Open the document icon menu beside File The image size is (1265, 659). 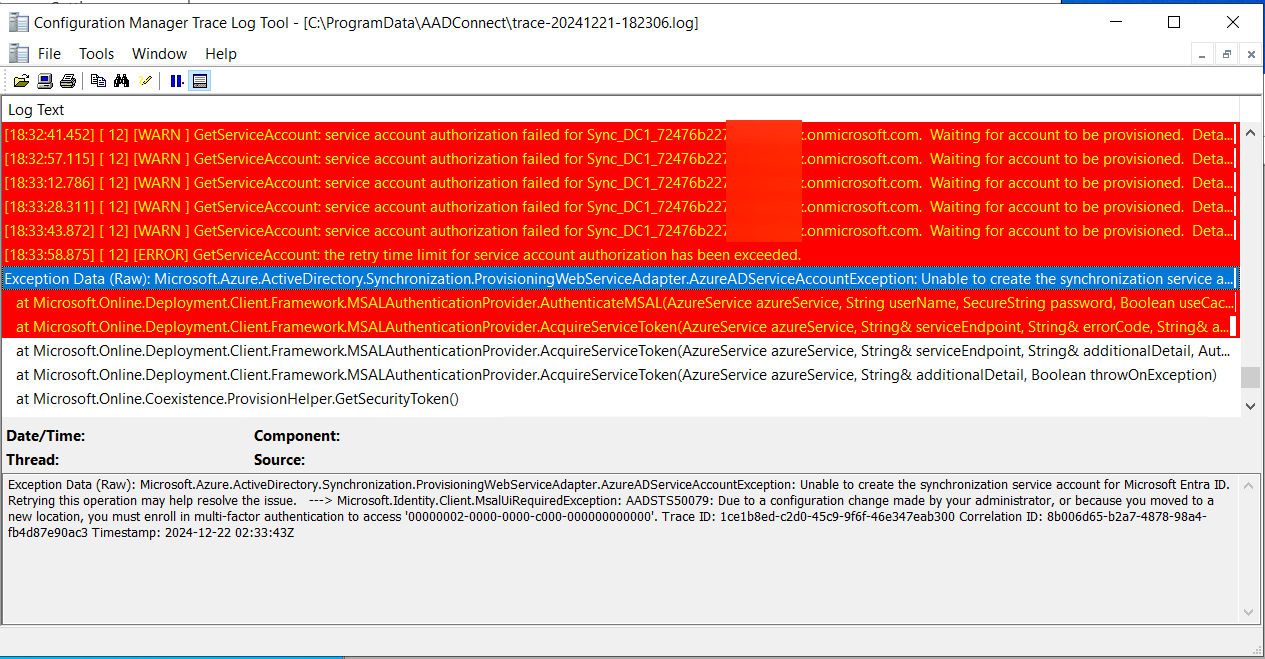click(x=18, y=54)
